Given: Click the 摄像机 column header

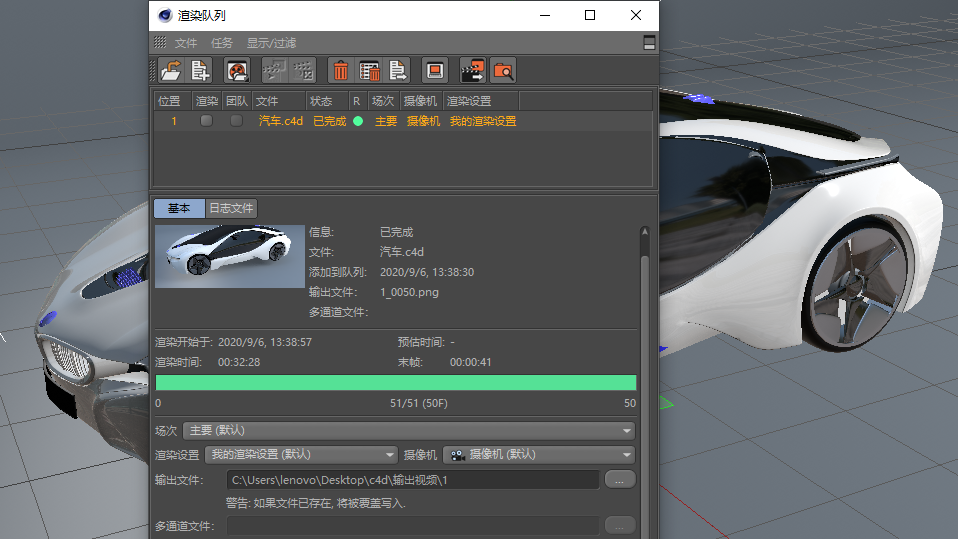Looking at the screenshot, I should [420, 101].
